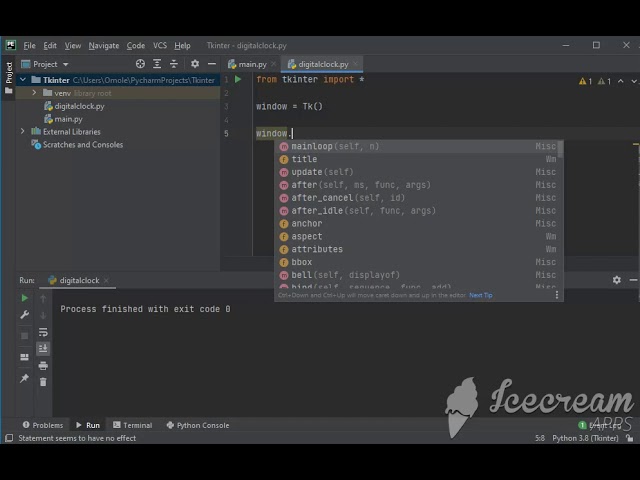Open the VCS menu

click(x=160, y=45)
